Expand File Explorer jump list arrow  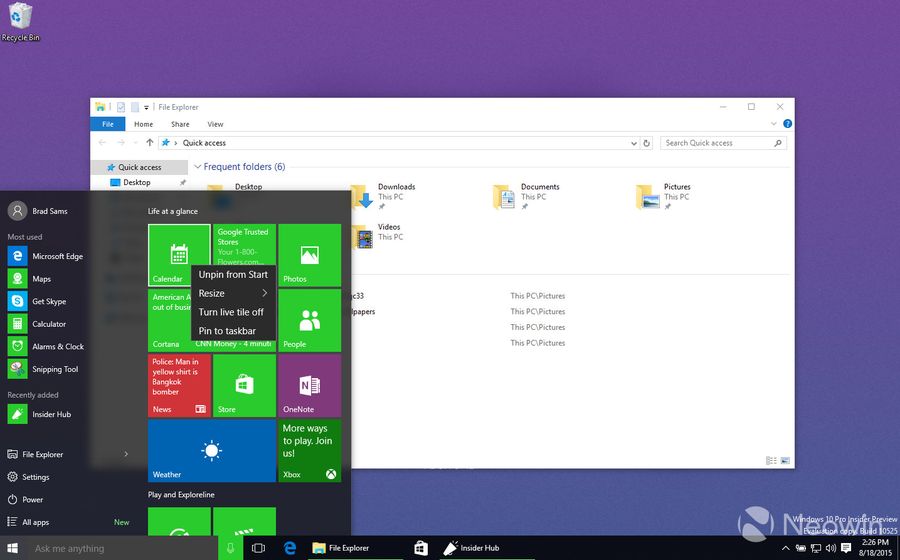click(126, 454)
